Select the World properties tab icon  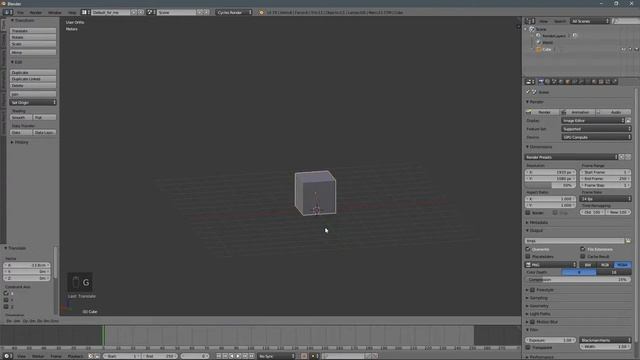click(561, 82)
